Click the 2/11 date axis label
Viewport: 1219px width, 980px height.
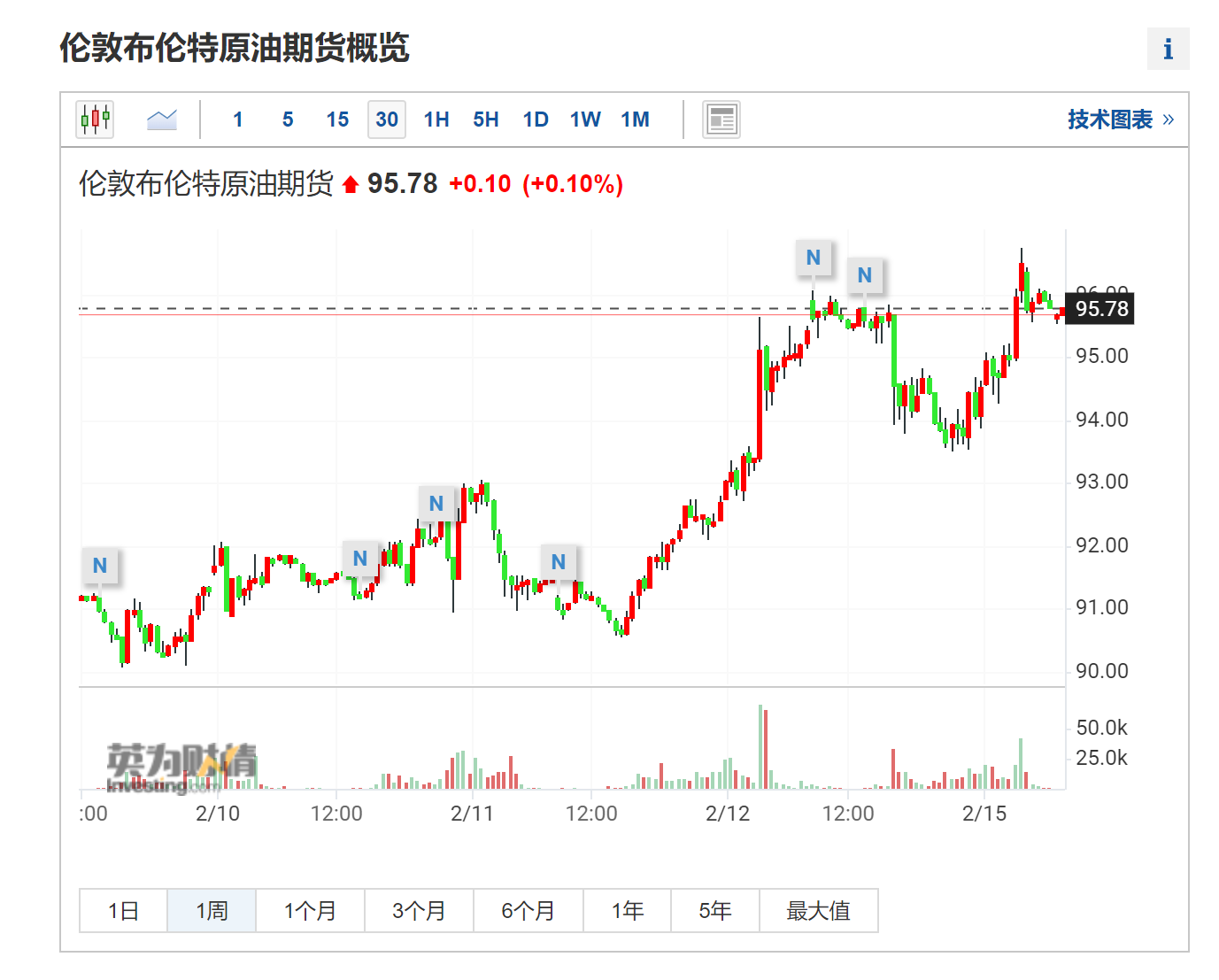(472, 814)
